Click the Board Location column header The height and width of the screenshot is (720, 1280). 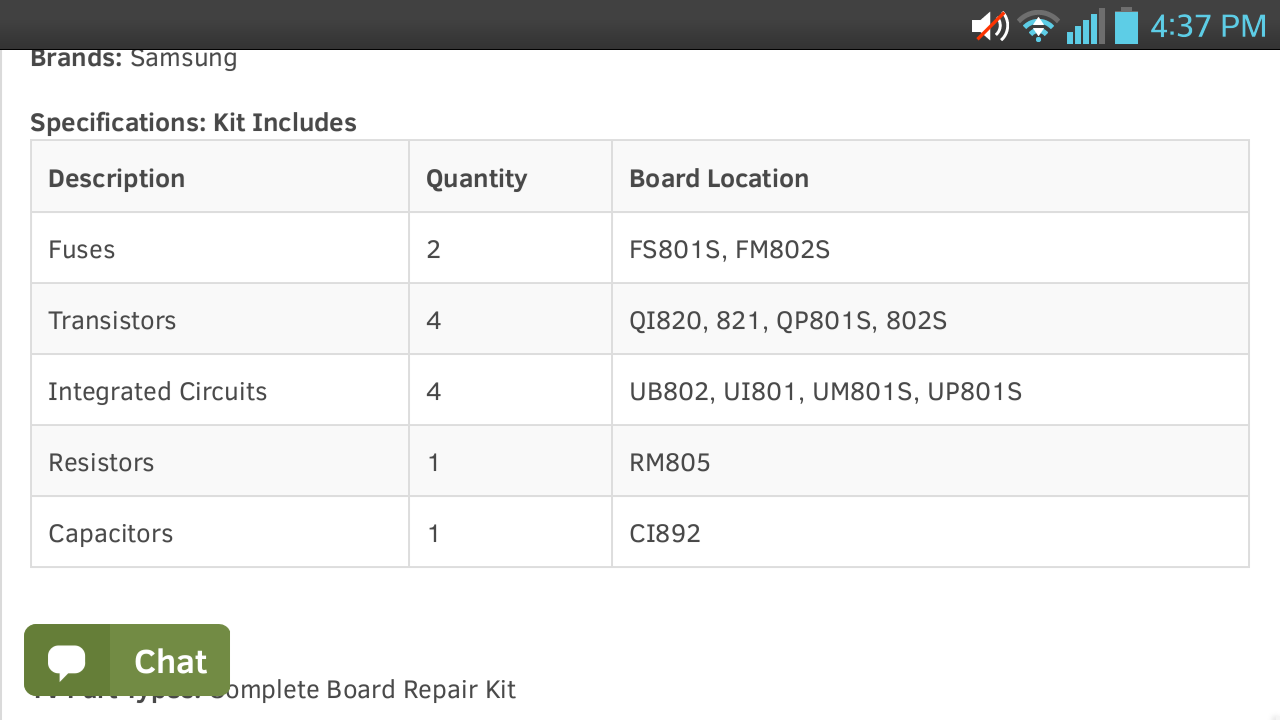click(719, 178)
